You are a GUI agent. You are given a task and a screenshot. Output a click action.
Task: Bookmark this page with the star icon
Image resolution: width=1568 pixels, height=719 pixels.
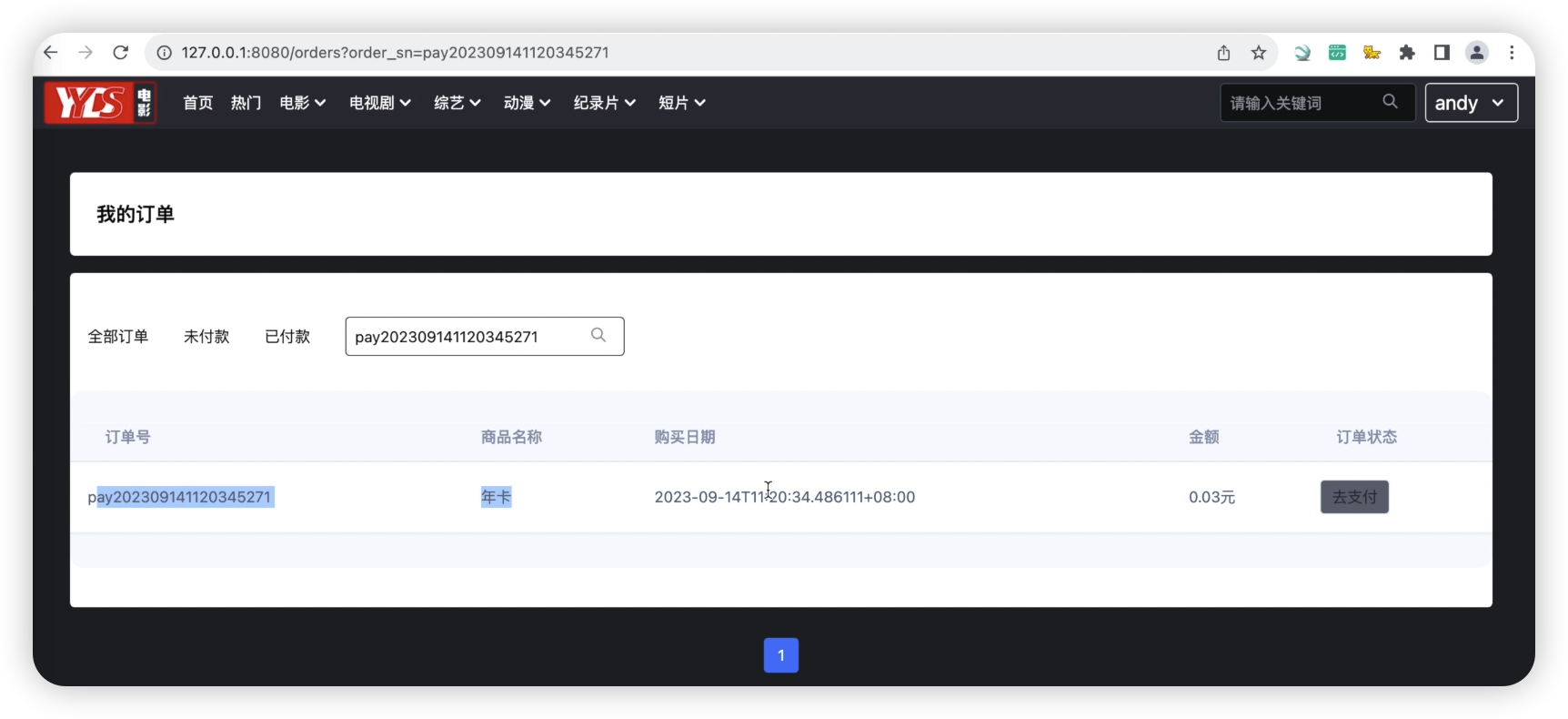click(1259, 53)
